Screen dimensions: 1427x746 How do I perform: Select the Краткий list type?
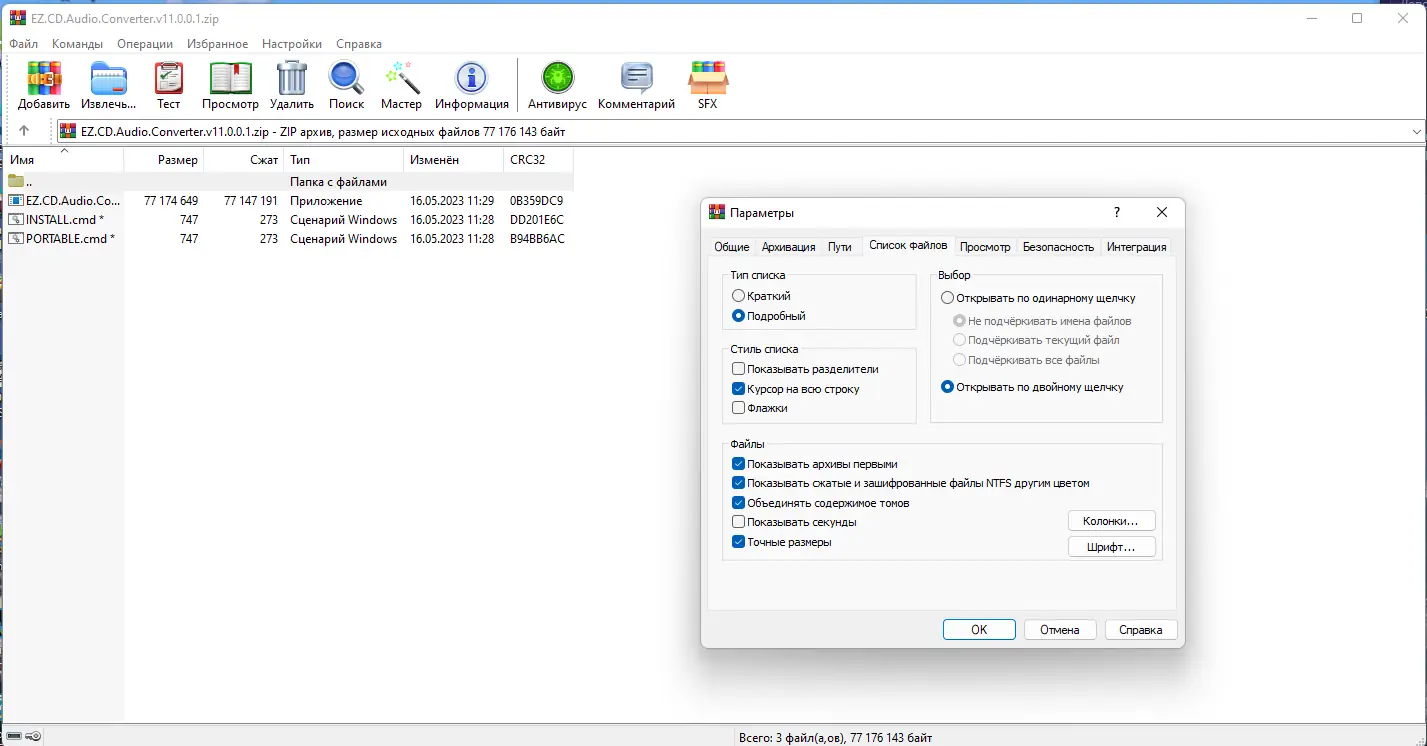pos(739,296)
